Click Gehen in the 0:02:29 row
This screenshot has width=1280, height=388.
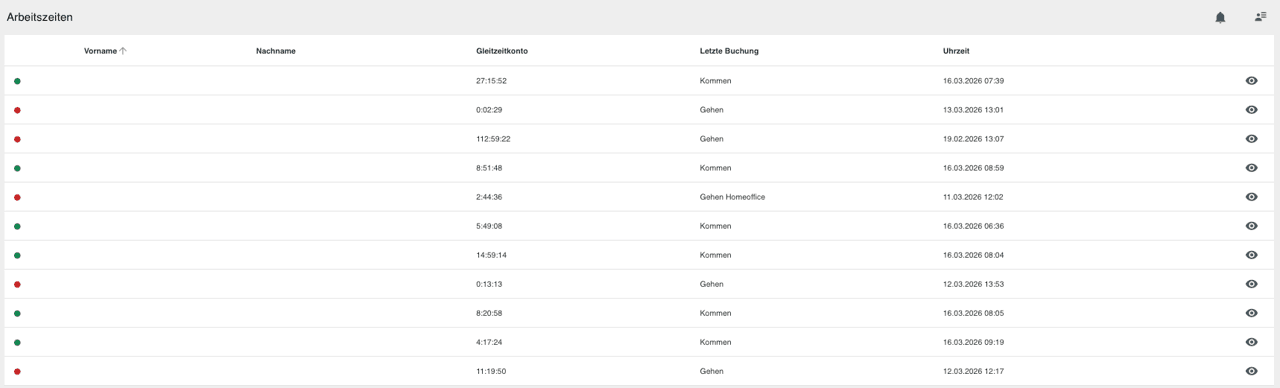[x=712, y=110]
